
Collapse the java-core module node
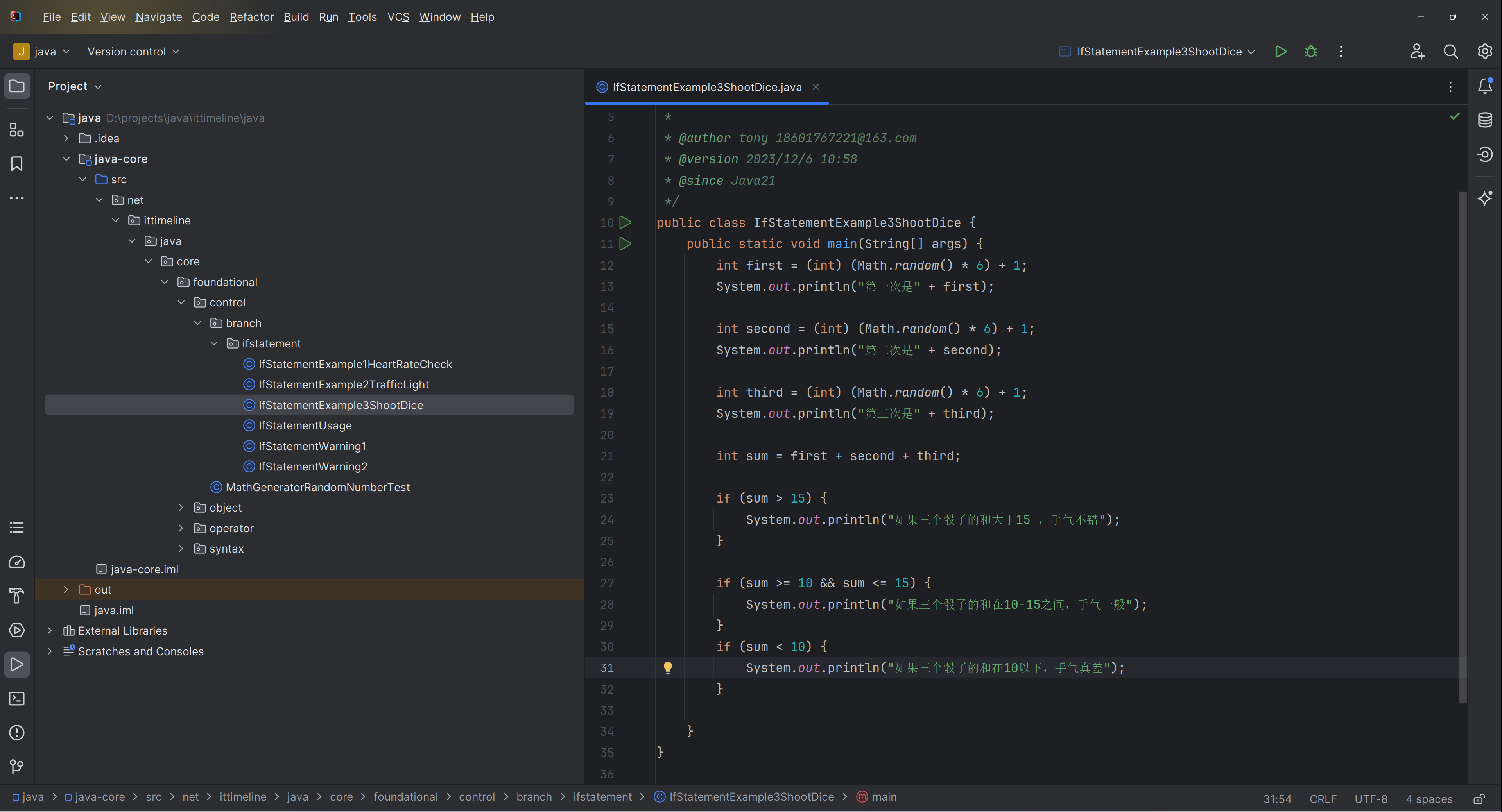(66, 159)
